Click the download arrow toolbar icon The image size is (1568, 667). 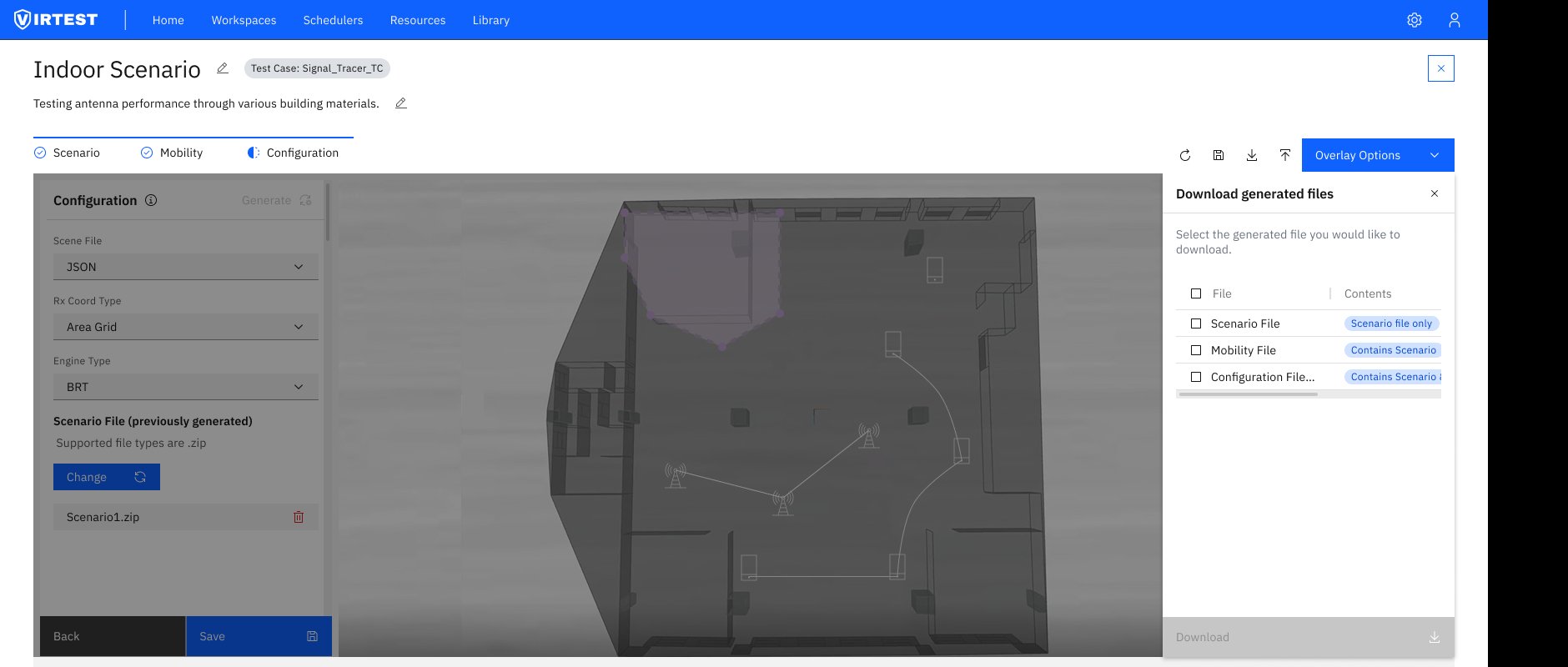pyautogui.click(x=1252, y=155)
